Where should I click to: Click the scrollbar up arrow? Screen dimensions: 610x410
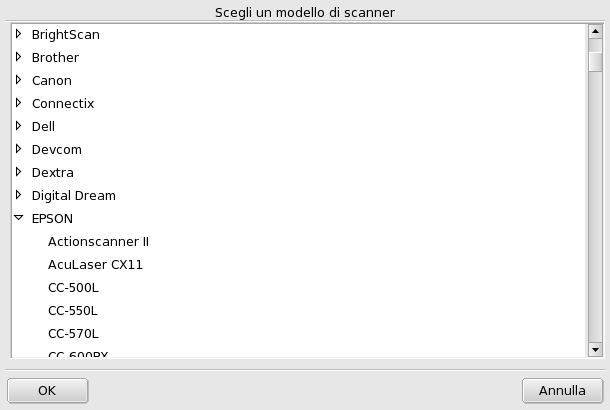click(x=595, y=31)
